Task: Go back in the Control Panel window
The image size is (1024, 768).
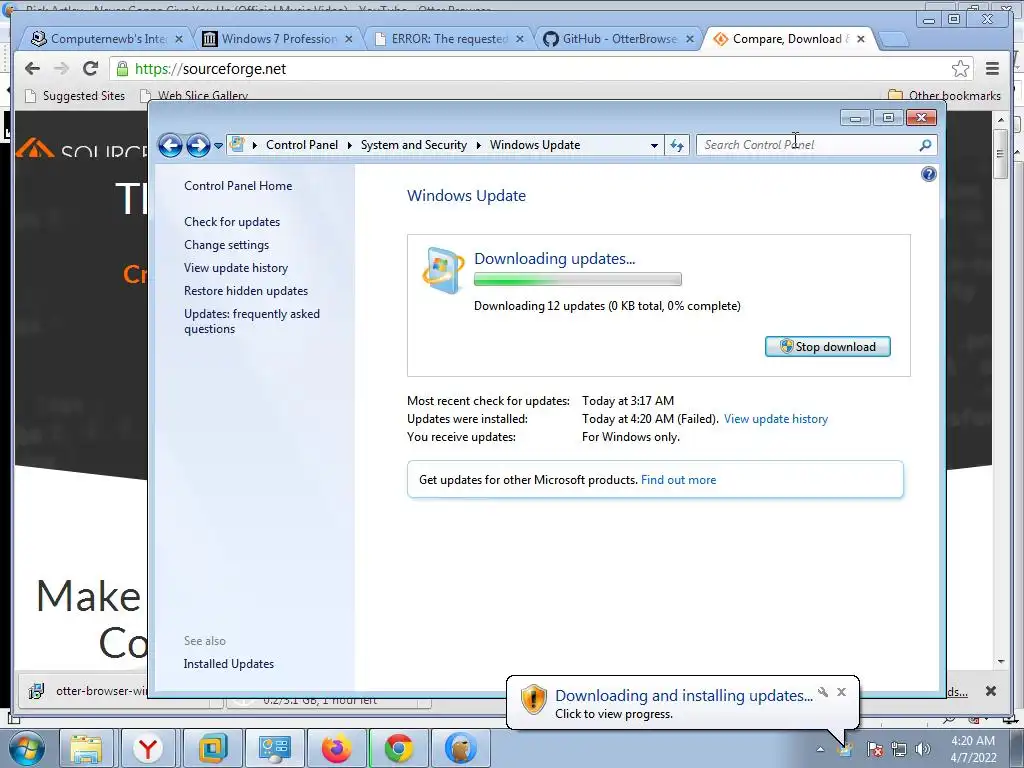Action: point(170,145)
